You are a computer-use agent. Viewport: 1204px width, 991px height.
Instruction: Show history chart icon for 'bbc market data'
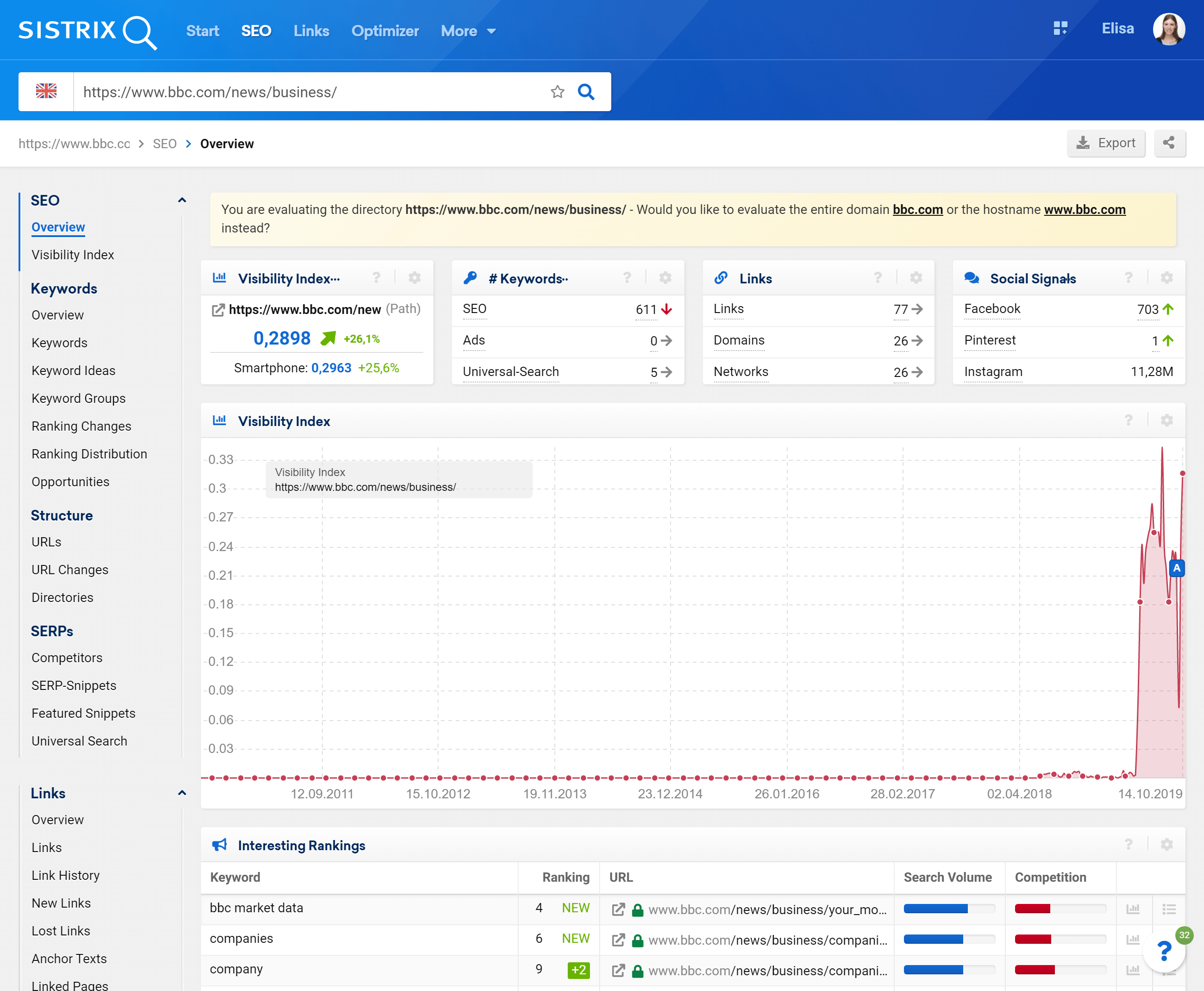click(1133, 909)
